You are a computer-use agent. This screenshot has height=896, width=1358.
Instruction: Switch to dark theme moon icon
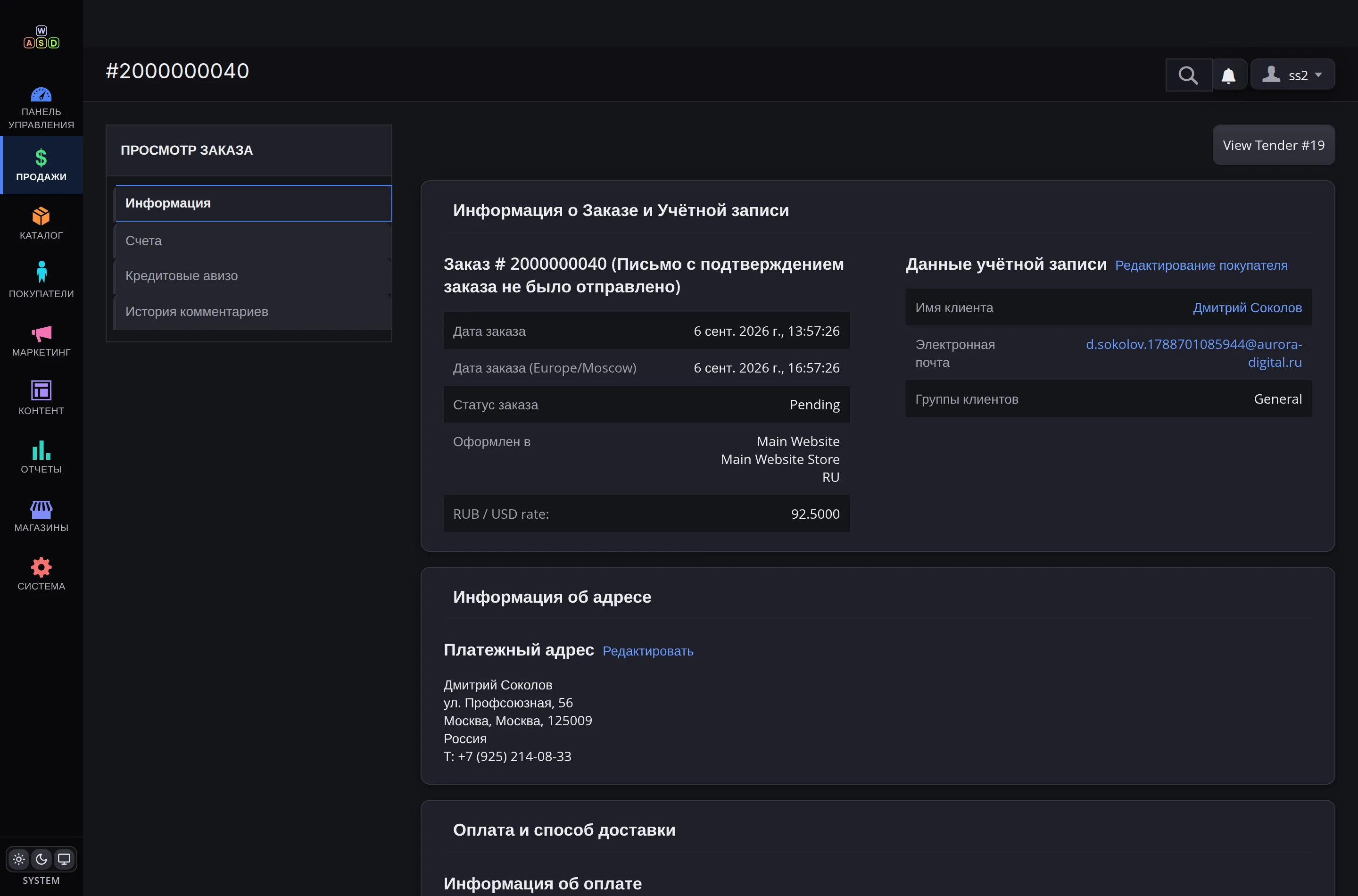click(41, 859)
